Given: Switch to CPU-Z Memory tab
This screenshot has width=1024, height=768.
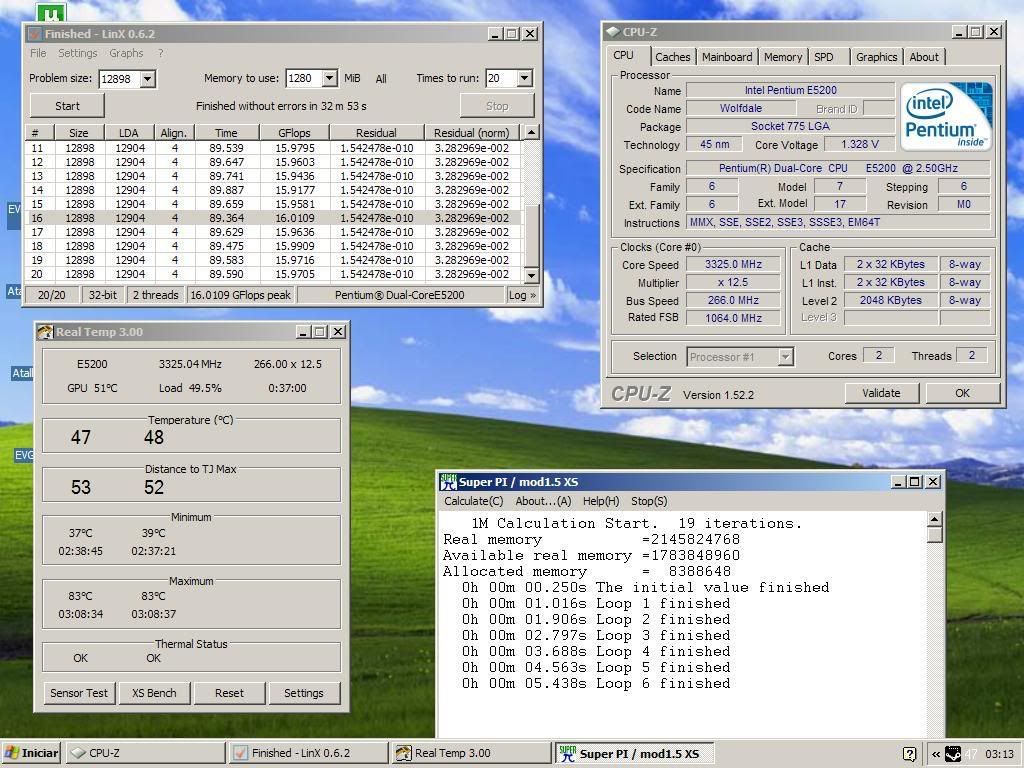Looking at the screenshot, I should 782,57.
